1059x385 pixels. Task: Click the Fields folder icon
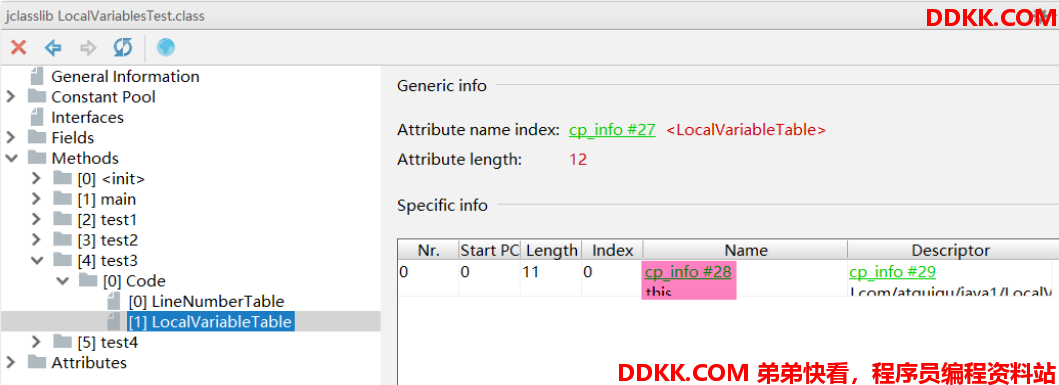point(37,137)
